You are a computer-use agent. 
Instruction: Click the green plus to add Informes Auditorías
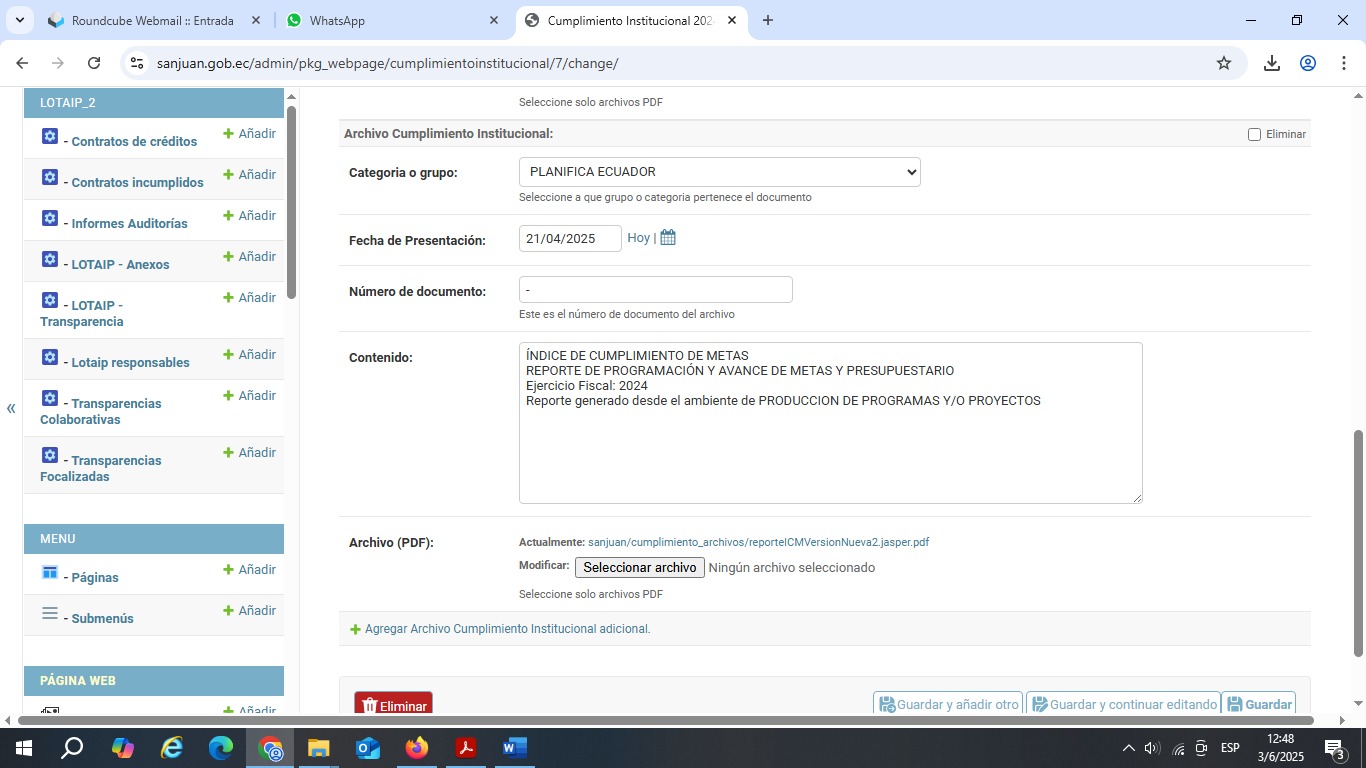pos(228,216)
